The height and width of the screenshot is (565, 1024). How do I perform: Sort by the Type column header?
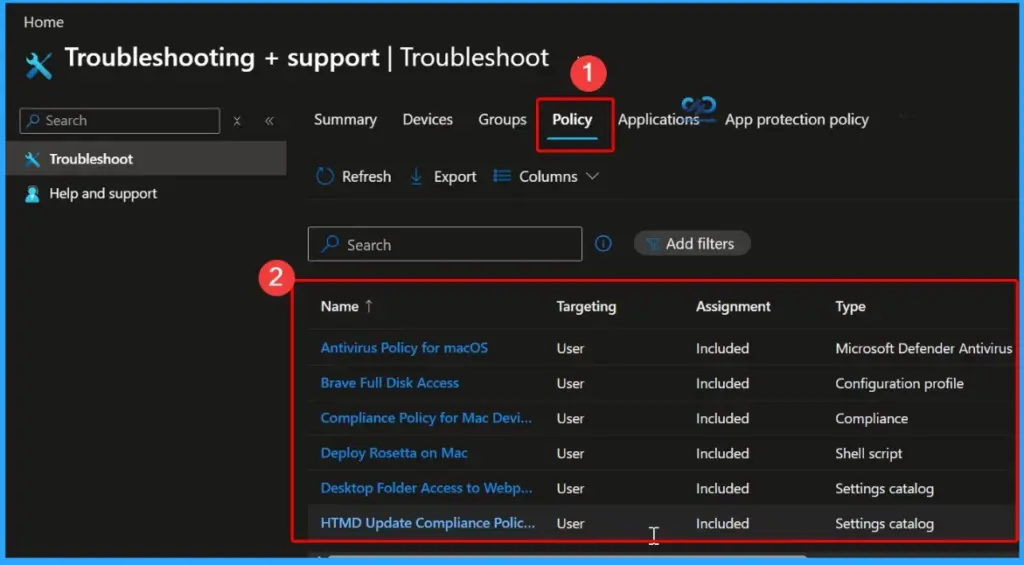[850, 306]
